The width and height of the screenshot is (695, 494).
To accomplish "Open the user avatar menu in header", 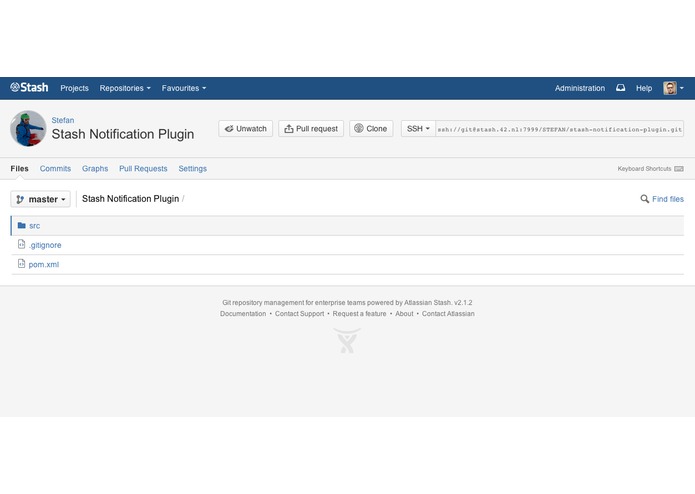I will tap(673, 88).
